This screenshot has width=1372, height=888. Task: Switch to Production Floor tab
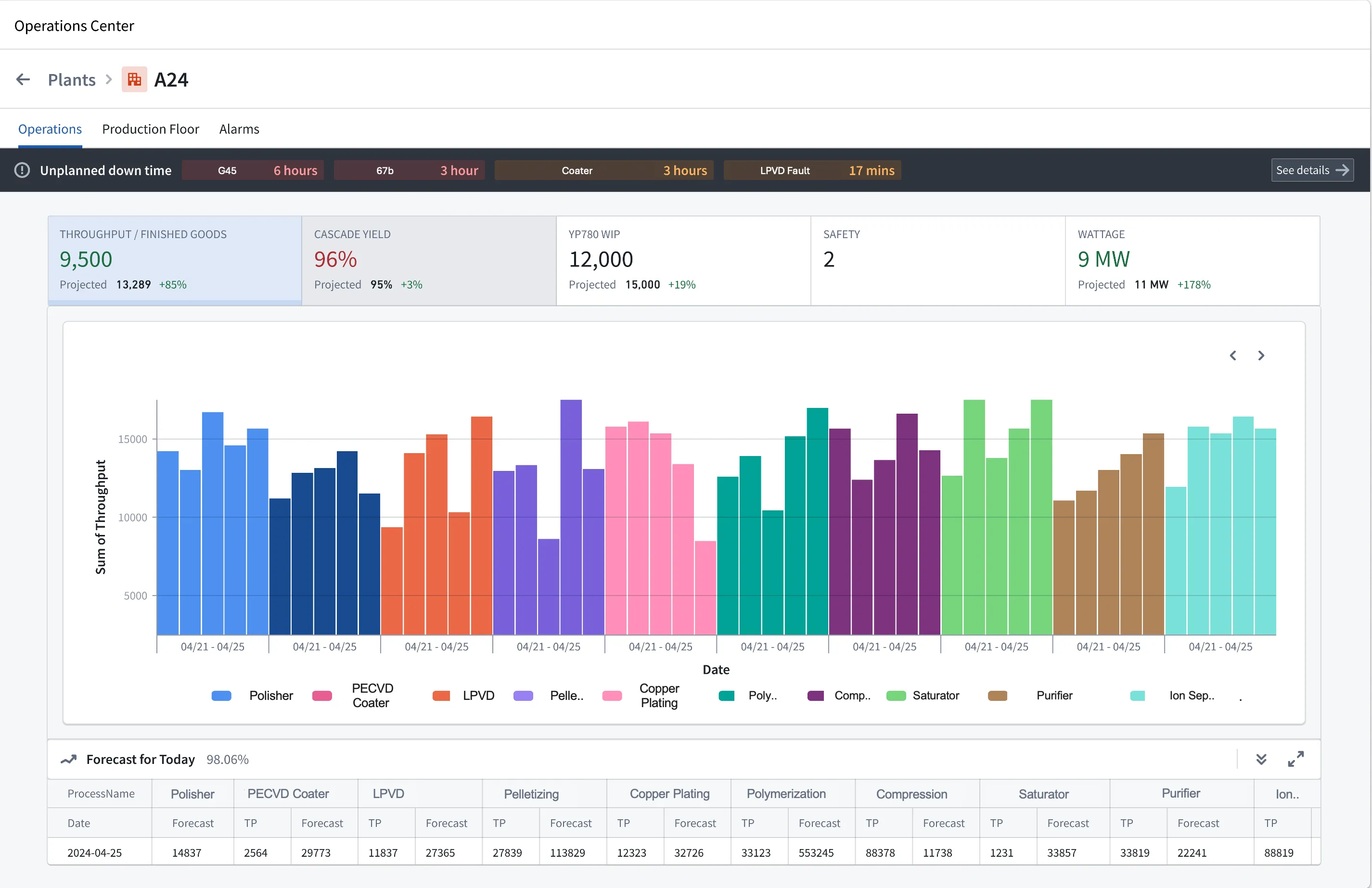pyautogui.click(x=151, y=129)
